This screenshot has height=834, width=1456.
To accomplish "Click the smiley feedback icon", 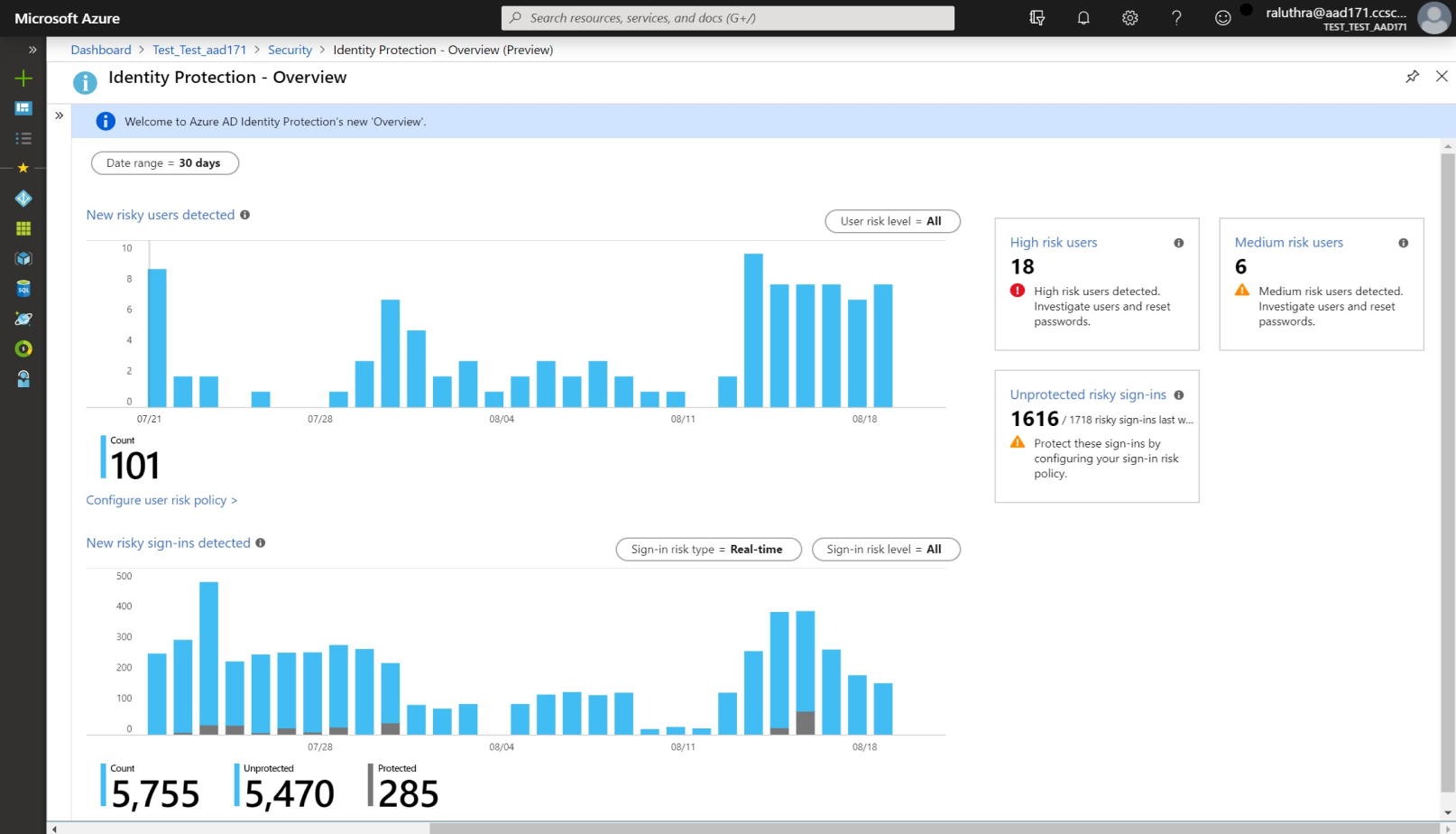I will tap(1222, 18).
